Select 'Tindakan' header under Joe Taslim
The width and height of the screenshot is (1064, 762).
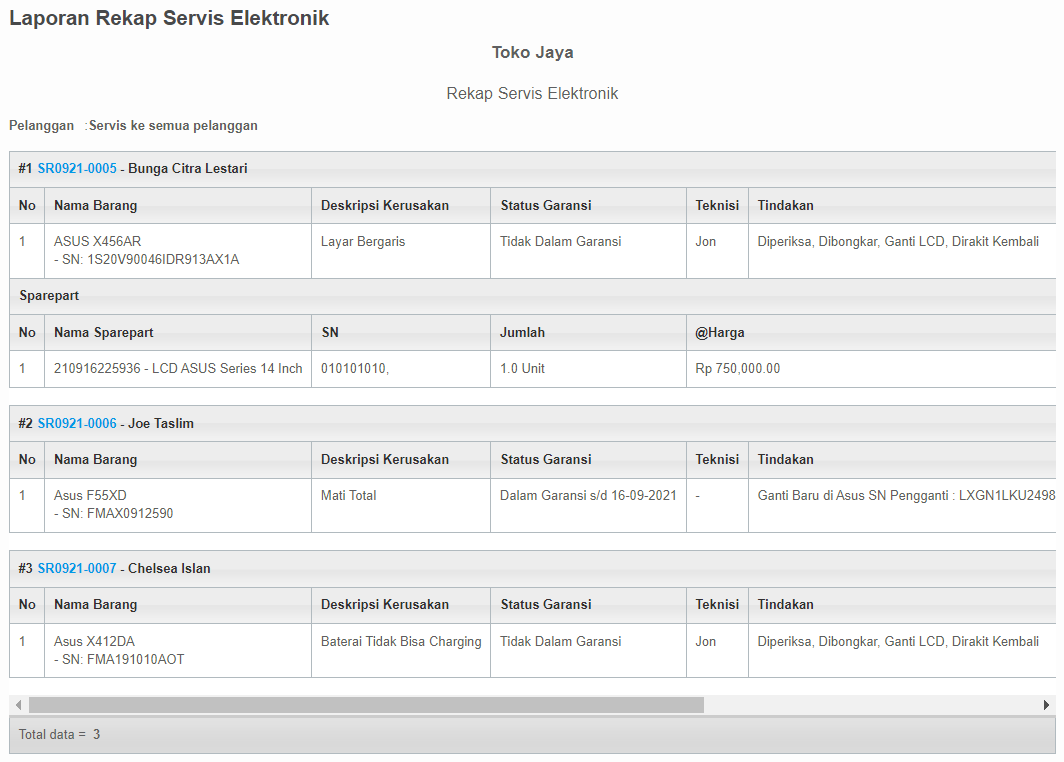tap(786, 459)
